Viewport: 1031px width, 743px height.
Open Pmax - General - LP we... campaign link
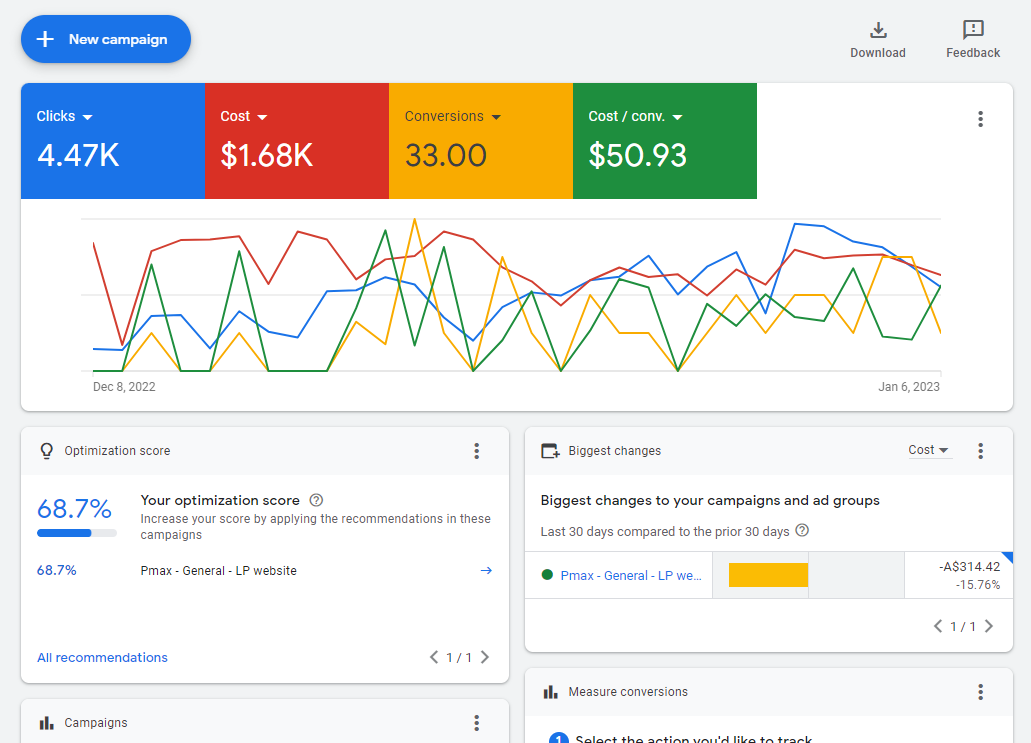pos(631,575)
